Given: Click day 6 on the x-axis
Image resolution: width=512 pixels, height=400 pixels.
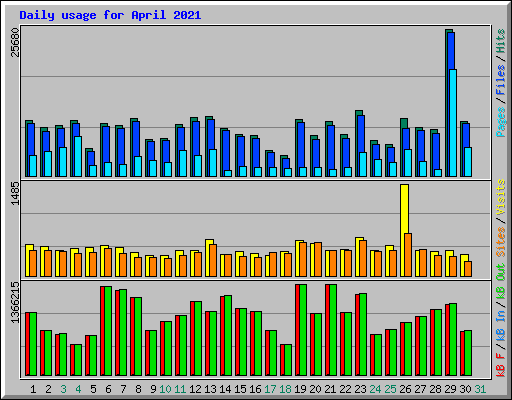Looking at the screenshot, I should pyautogui.click(x=108, y=389).
